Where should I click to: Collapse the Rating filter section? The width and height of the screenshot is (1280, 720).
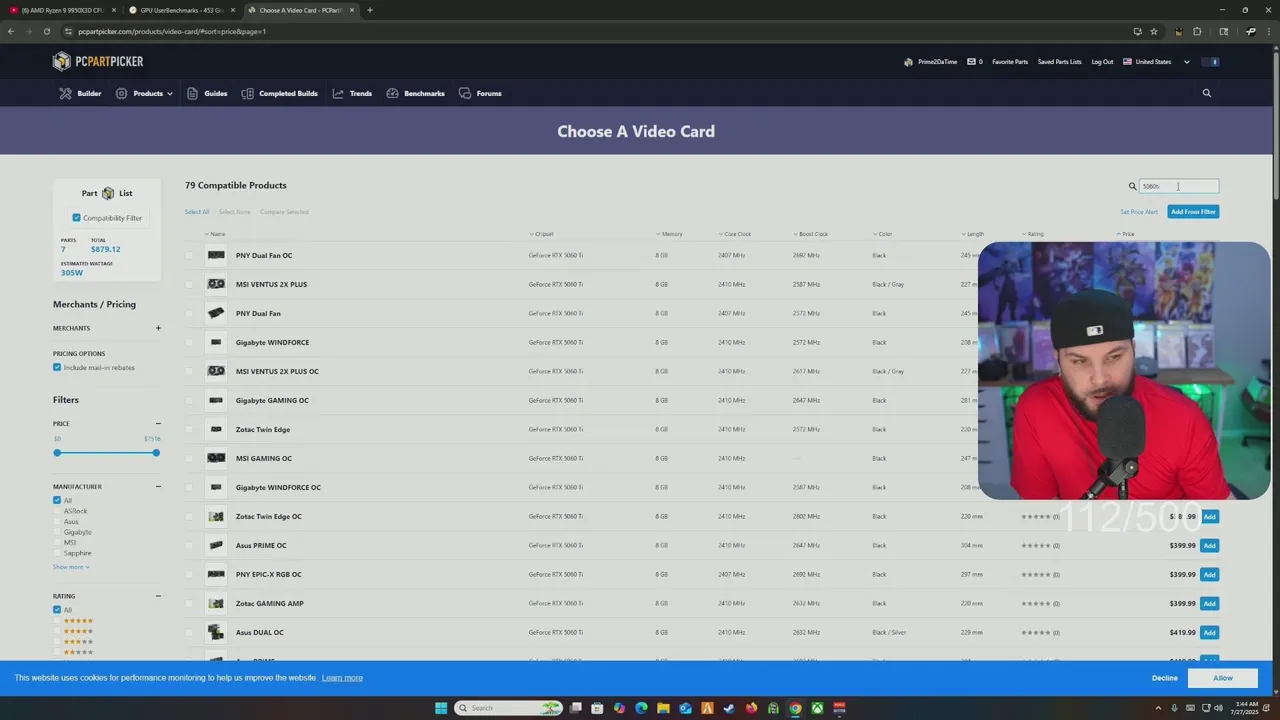pos(158,596)
